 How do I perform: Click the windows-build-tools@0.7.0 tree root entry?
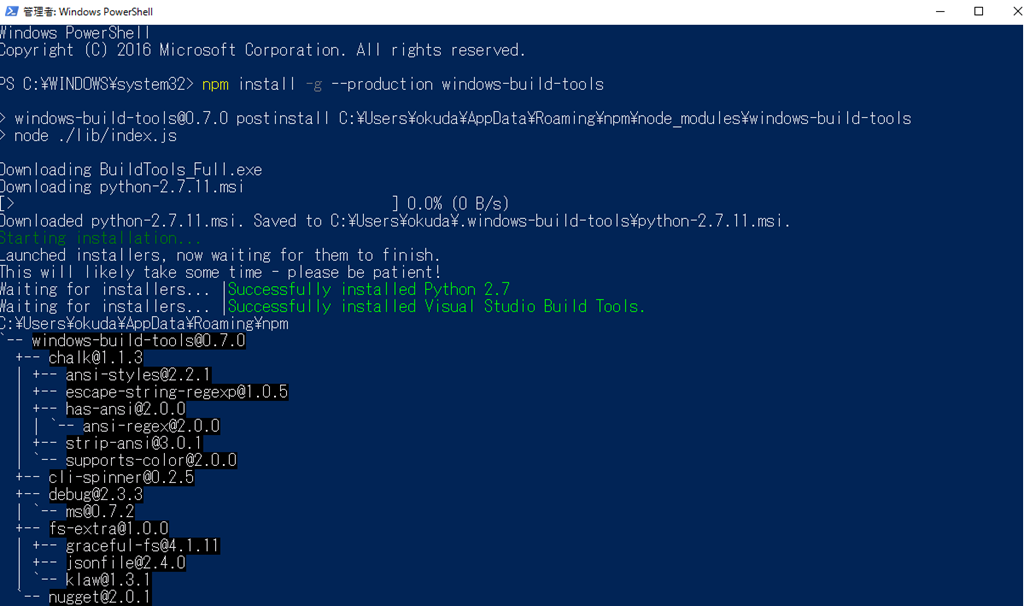point(138,341)
